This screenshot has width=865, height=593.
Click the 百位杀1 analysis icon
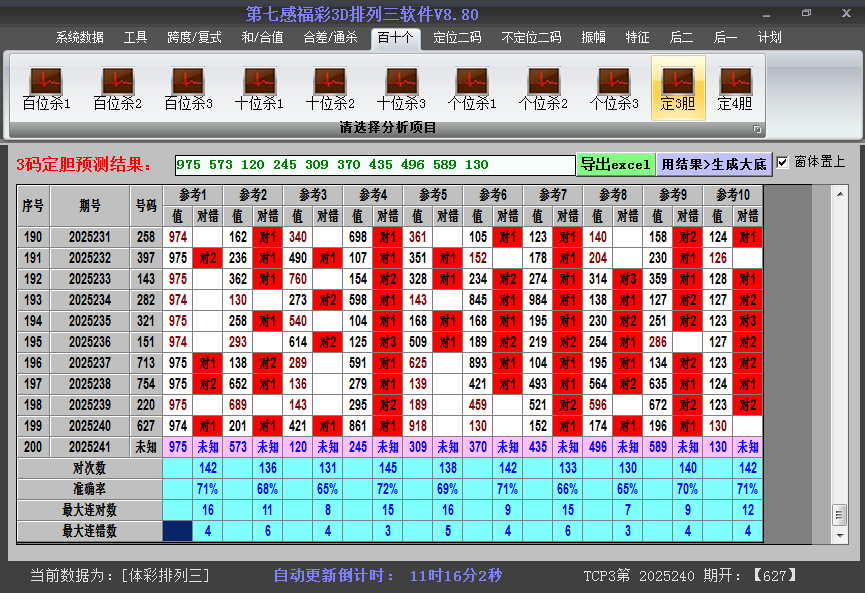46,88
